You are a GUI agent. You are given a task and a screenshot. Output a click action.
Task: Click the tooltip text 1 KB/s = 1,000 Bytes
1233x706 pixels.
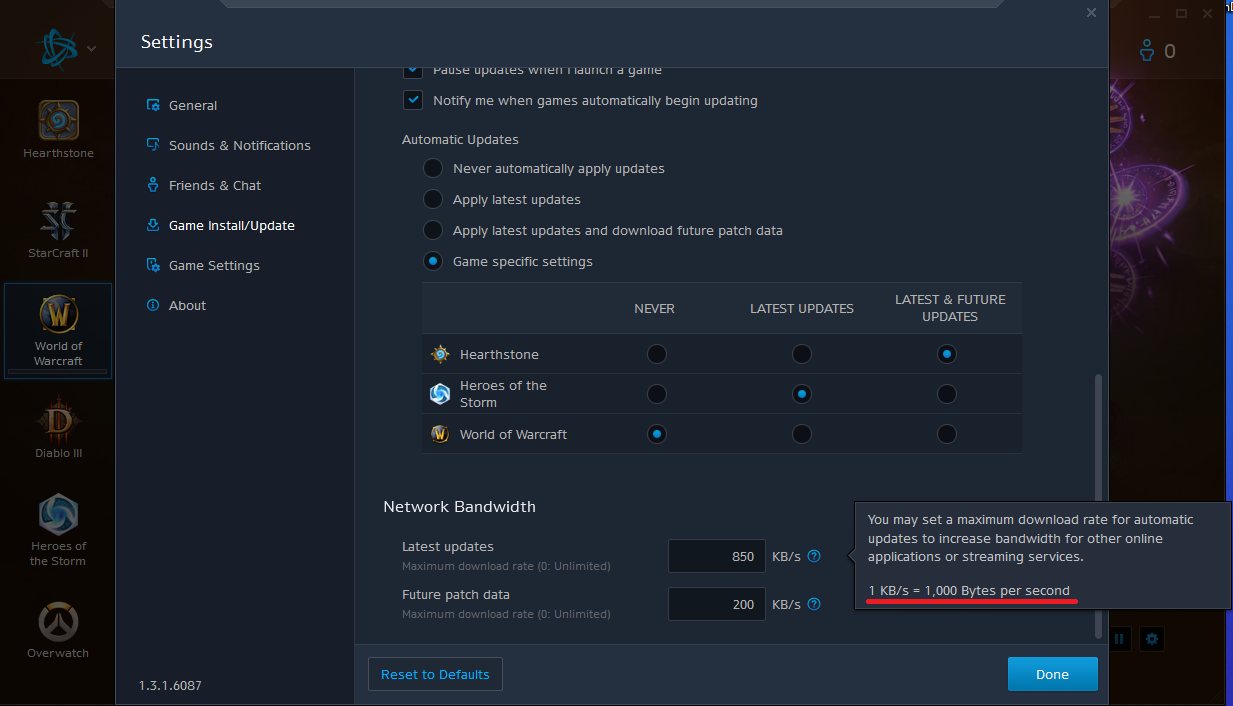pyautogui.click(x=968, y=590)
